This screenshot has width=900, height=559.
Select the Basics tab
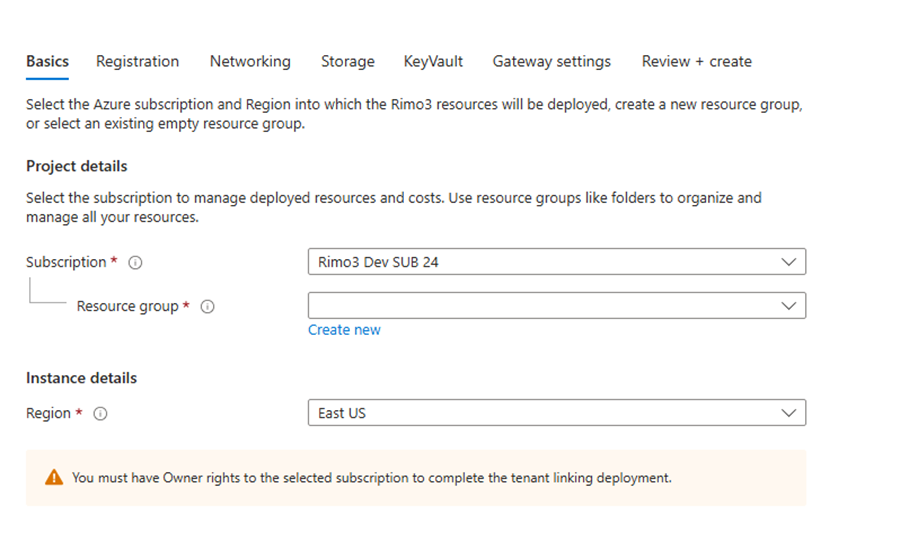[47, 62]
